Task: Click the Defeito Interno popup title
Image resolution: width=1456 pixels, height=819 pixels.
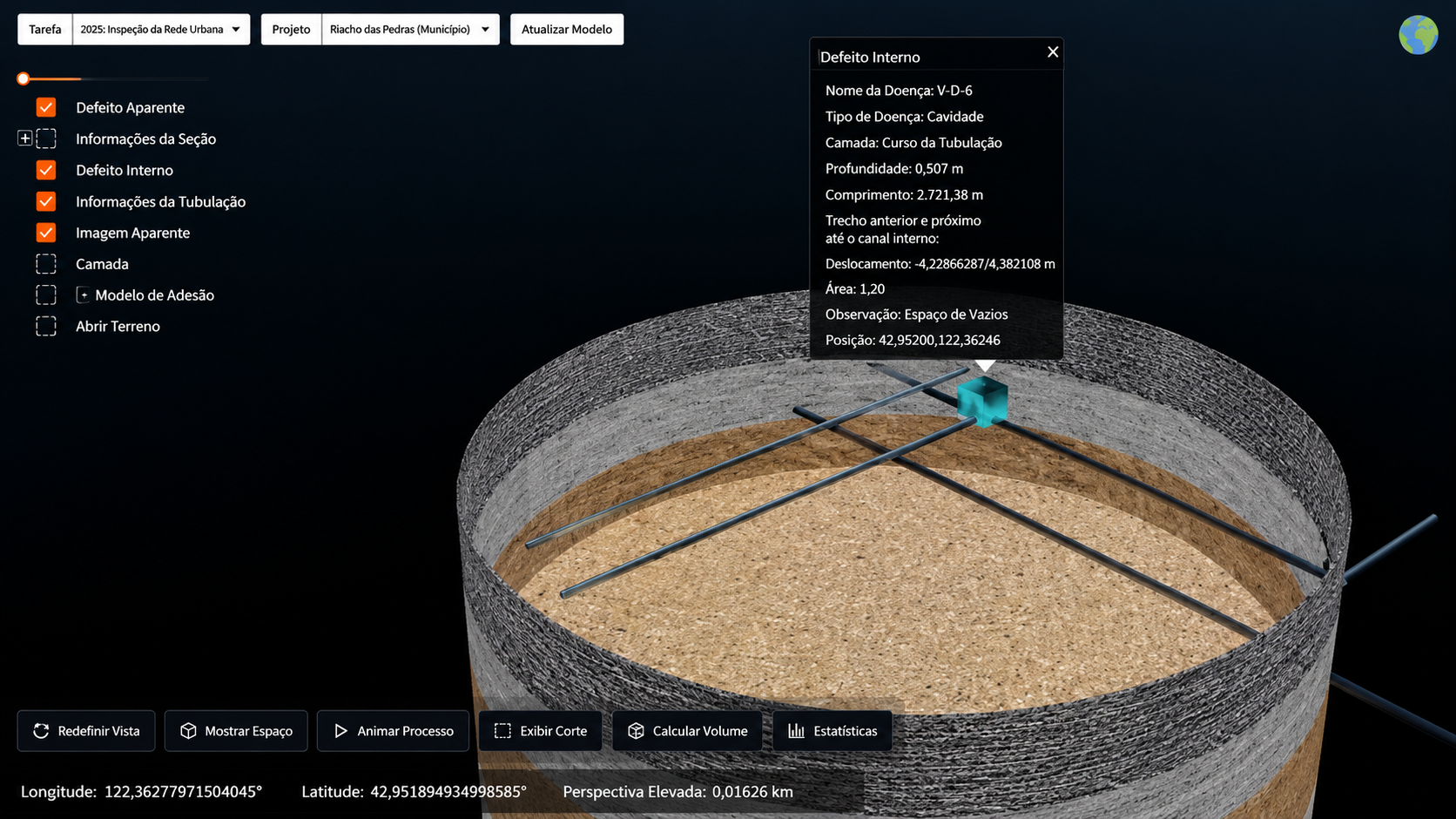Action: tap(870, 58)
